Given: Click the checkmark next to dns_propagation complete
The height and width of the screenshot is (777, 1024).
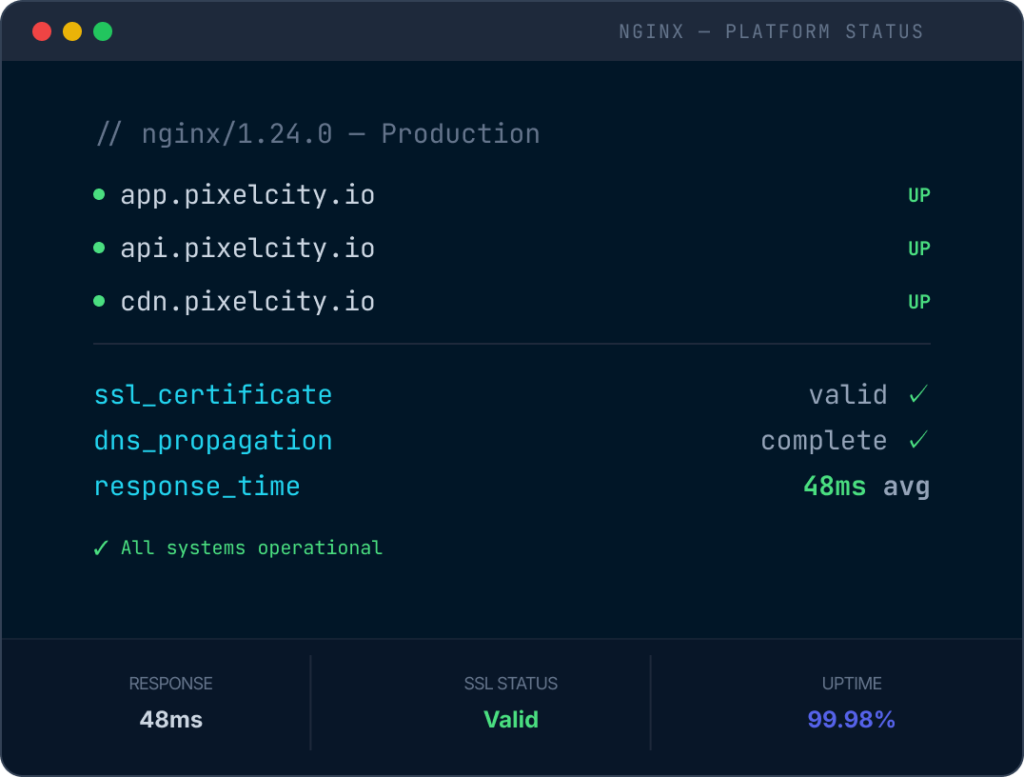Looking at the screenshot, I should 919,439.
